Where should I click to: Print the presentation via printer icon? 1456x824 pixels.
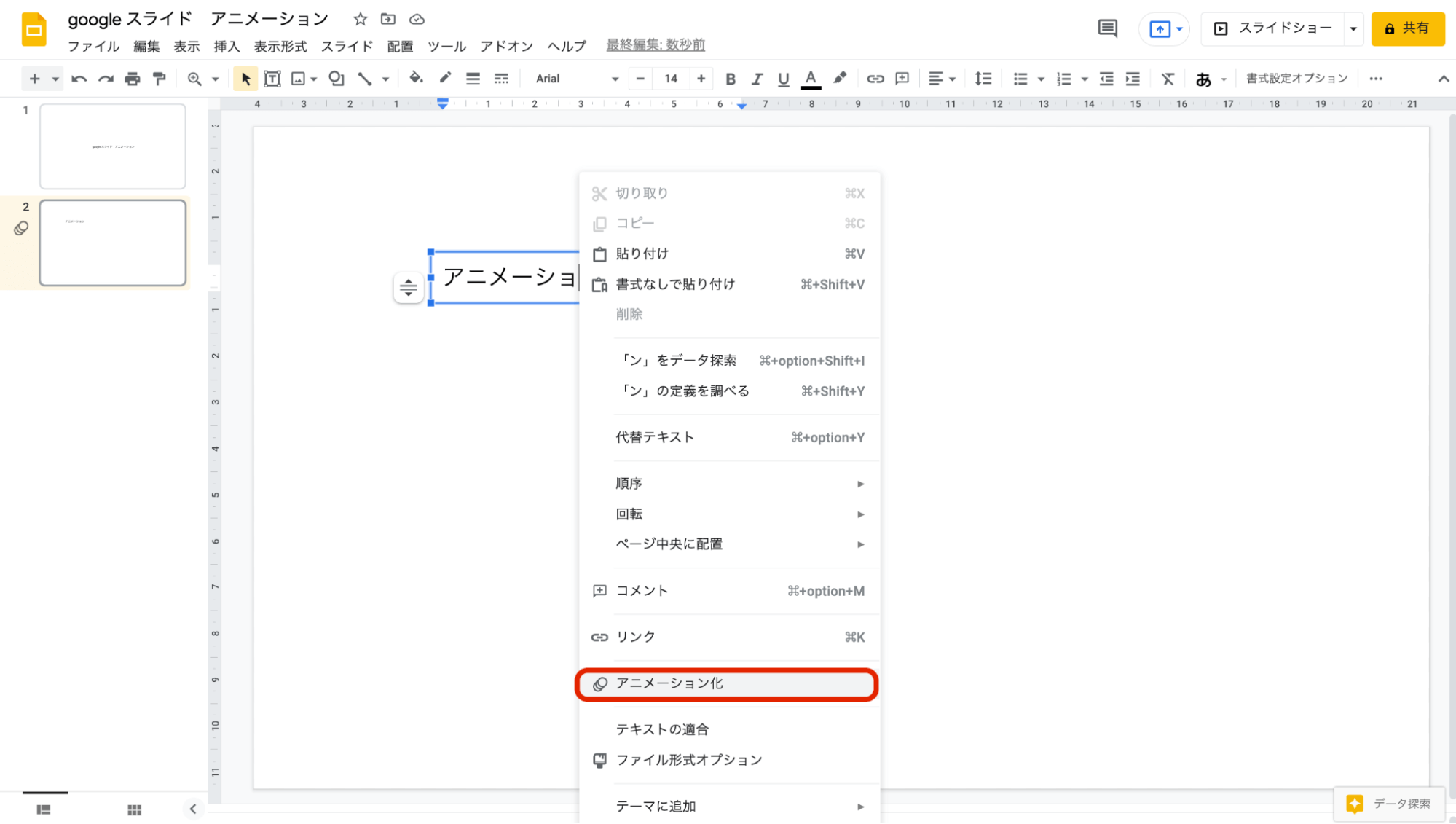point(133,79)
